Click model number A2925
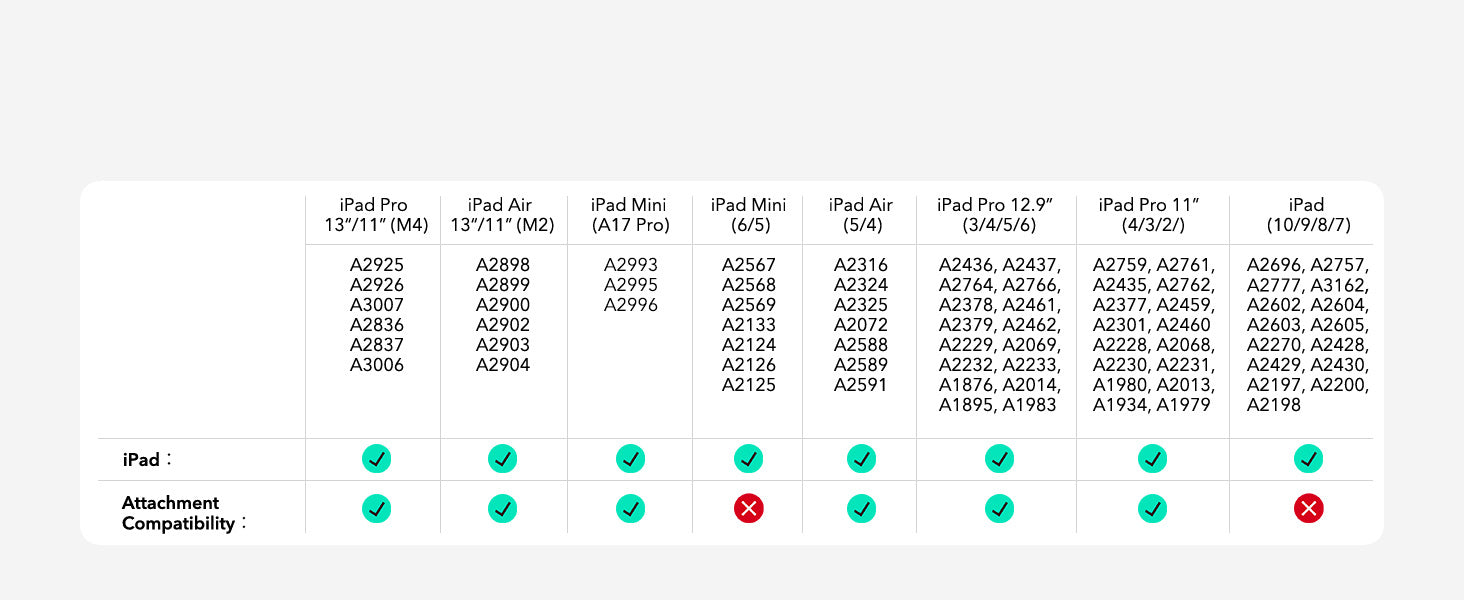This screenshot has width=1464, height=600. (x=377, y=266)
